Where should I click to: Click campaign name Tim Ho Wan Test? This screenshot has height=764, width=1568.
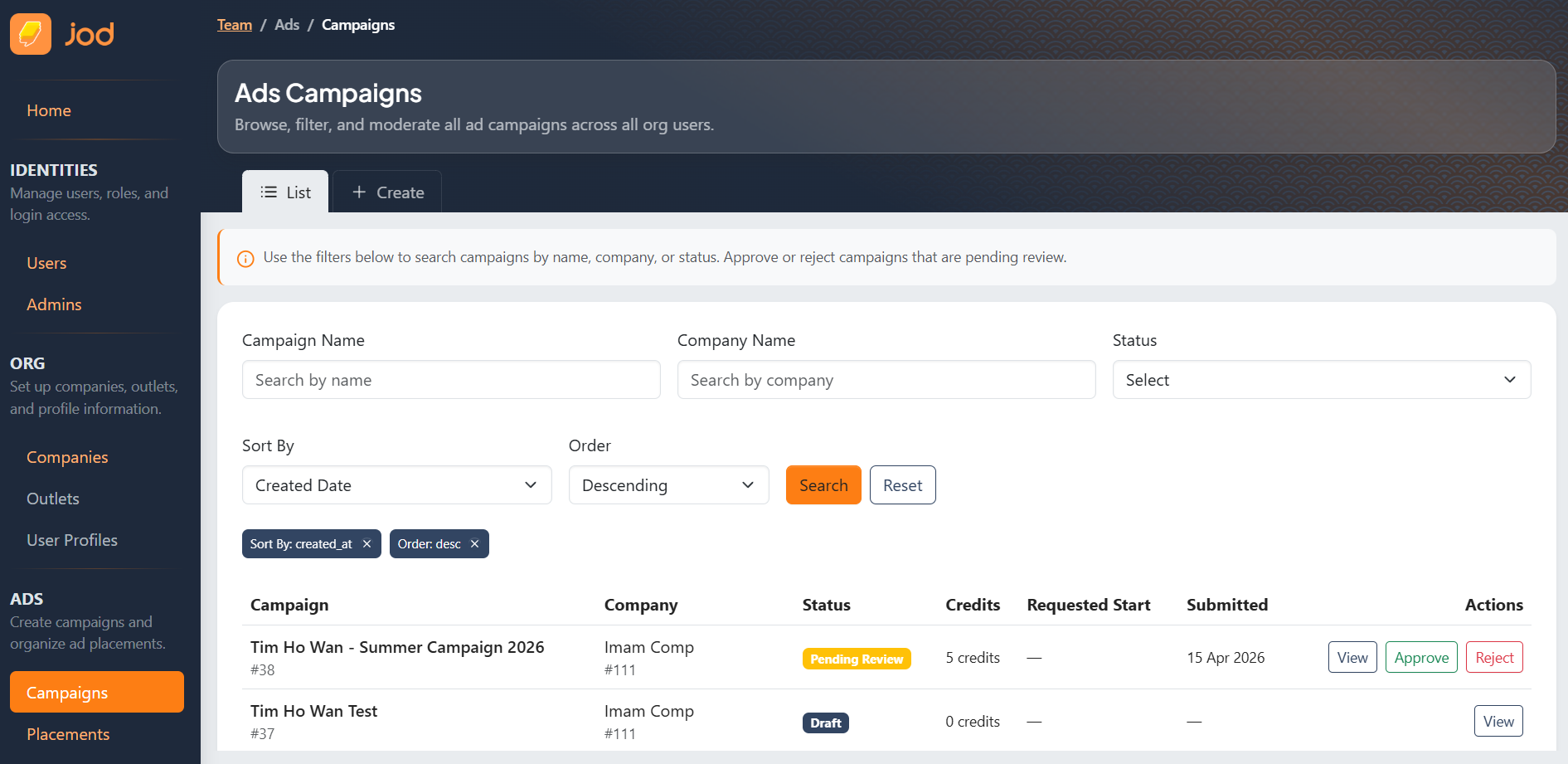(313, 711)
